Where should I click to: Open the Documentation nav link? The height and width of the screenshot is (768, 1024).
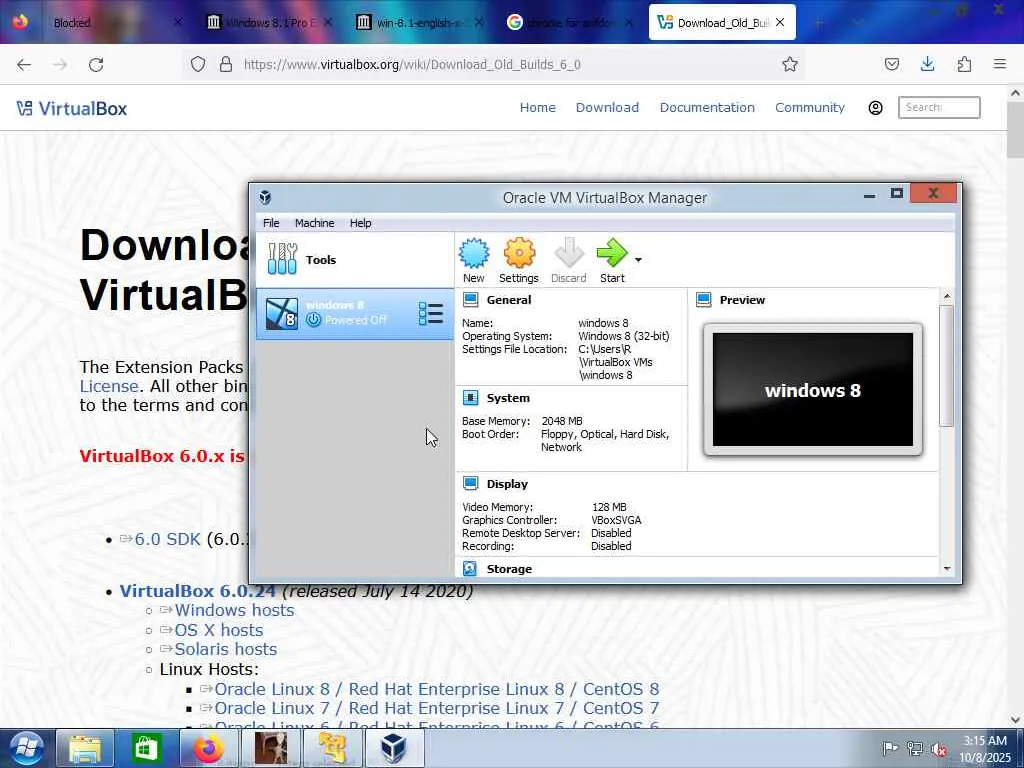pos(707,107)
